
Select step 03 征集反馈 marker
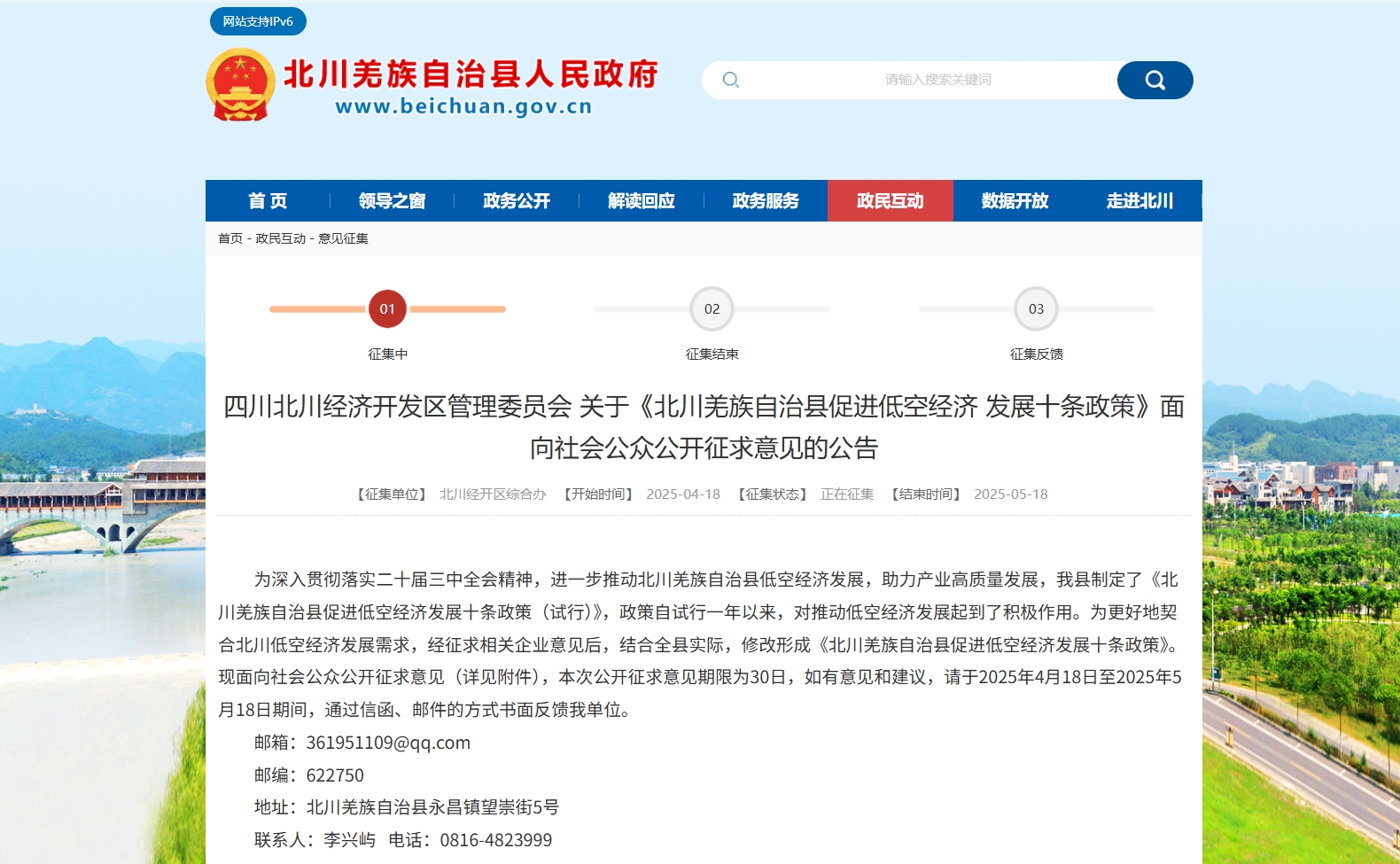coord(1036,309)
